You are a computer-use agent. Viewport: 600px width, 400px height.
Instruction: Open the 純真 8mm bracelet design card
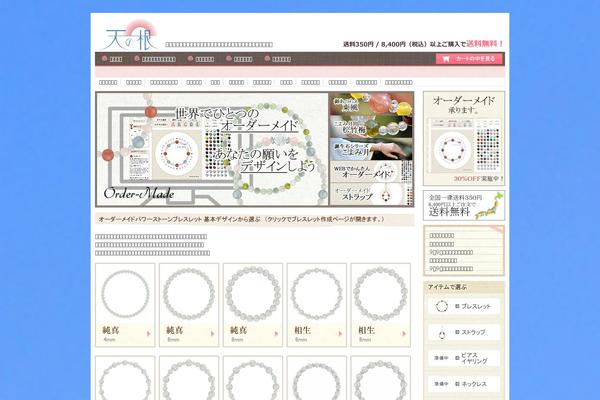click(253, 305)
